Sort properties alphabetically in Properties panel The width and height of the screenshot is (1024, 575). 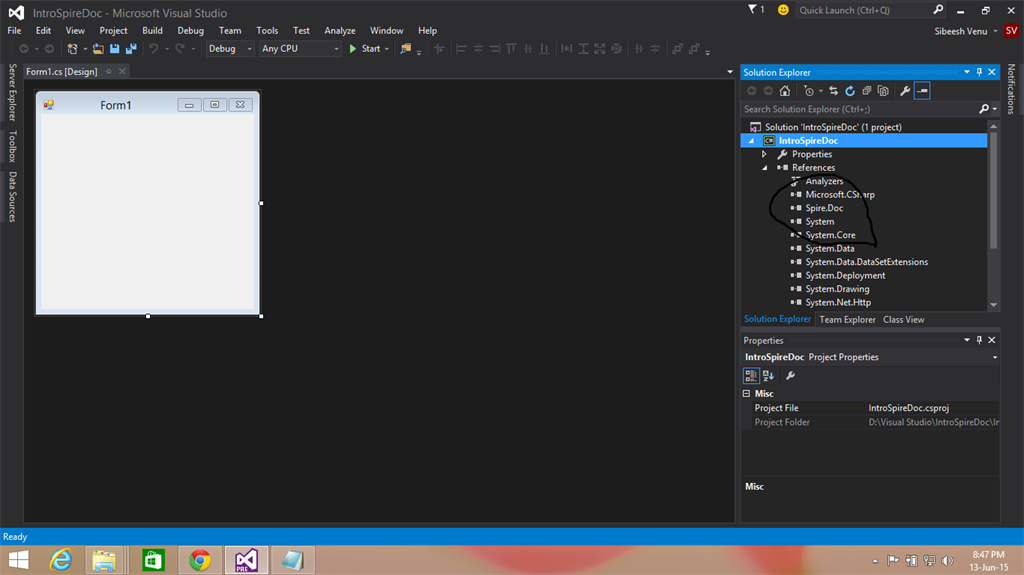[768, 376]
